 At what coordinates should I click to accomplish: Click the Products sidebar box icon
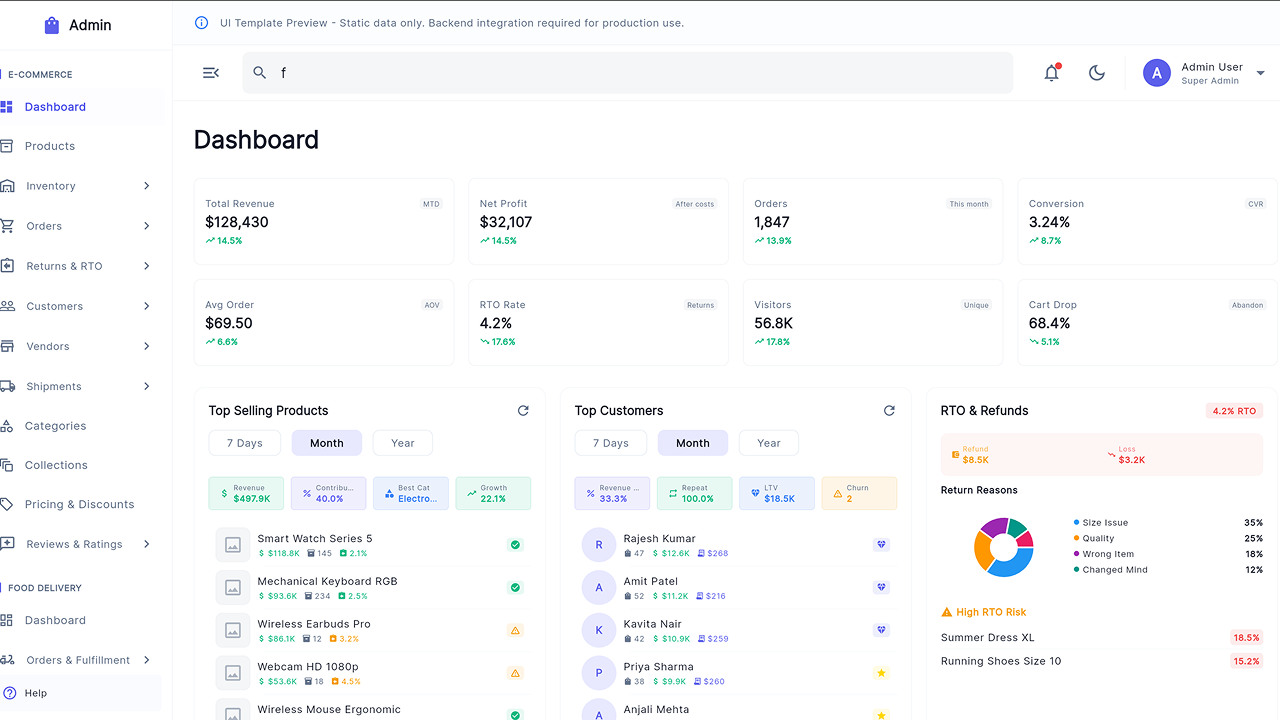tap(7, 146)
